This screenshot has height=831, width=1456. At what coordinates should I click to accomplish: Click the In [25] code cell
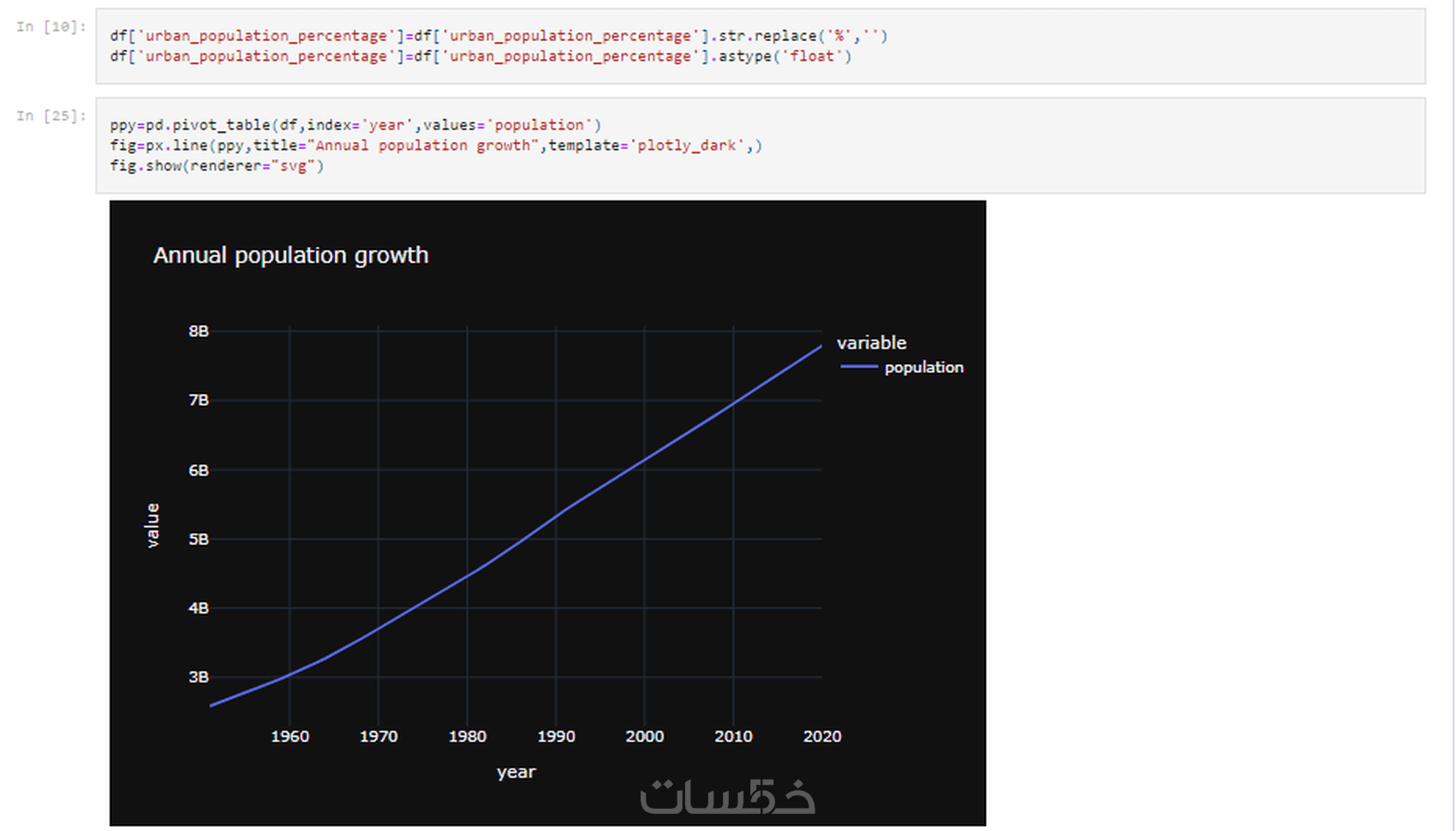coord(761,145)
